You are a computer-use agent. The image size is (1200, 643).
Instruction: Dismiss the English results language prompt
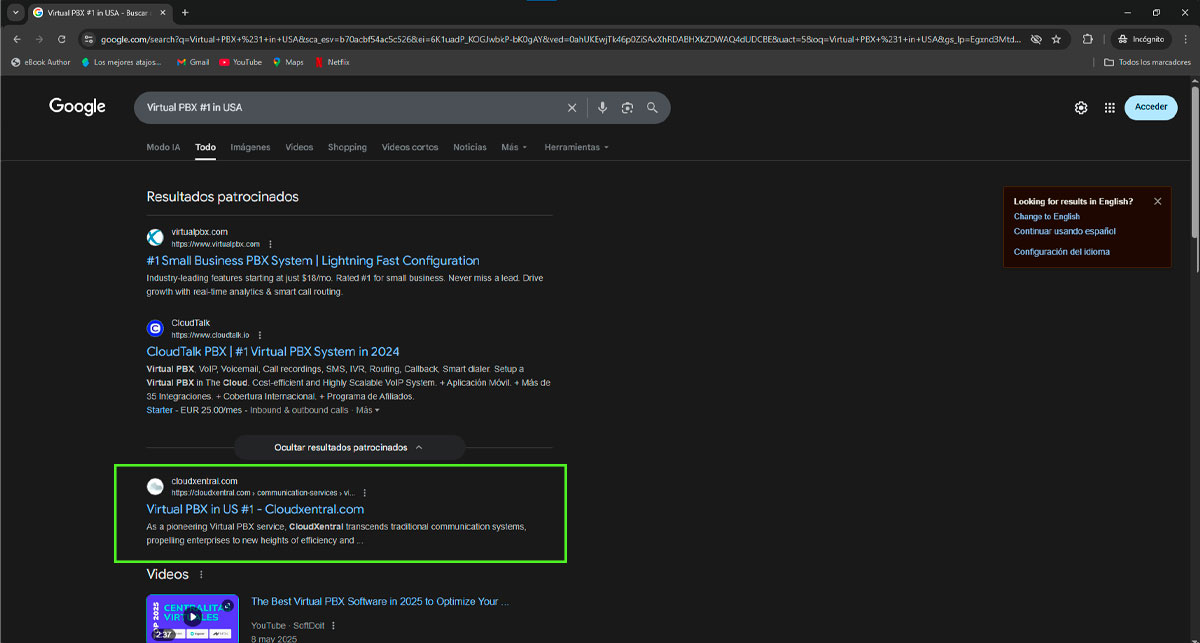(x=1158, y=201)
